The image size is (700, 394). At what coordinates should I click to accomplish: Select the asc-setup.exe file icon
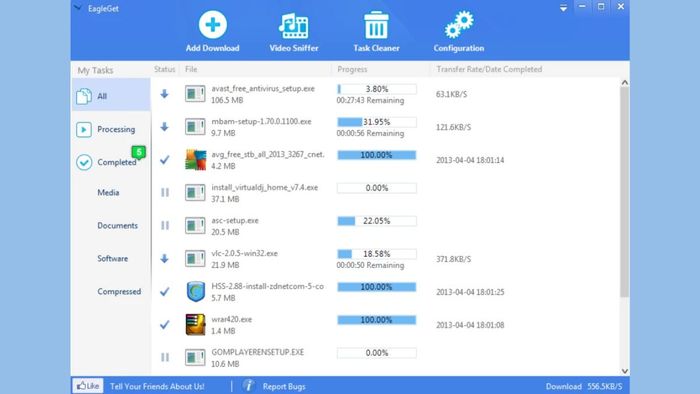195,226
